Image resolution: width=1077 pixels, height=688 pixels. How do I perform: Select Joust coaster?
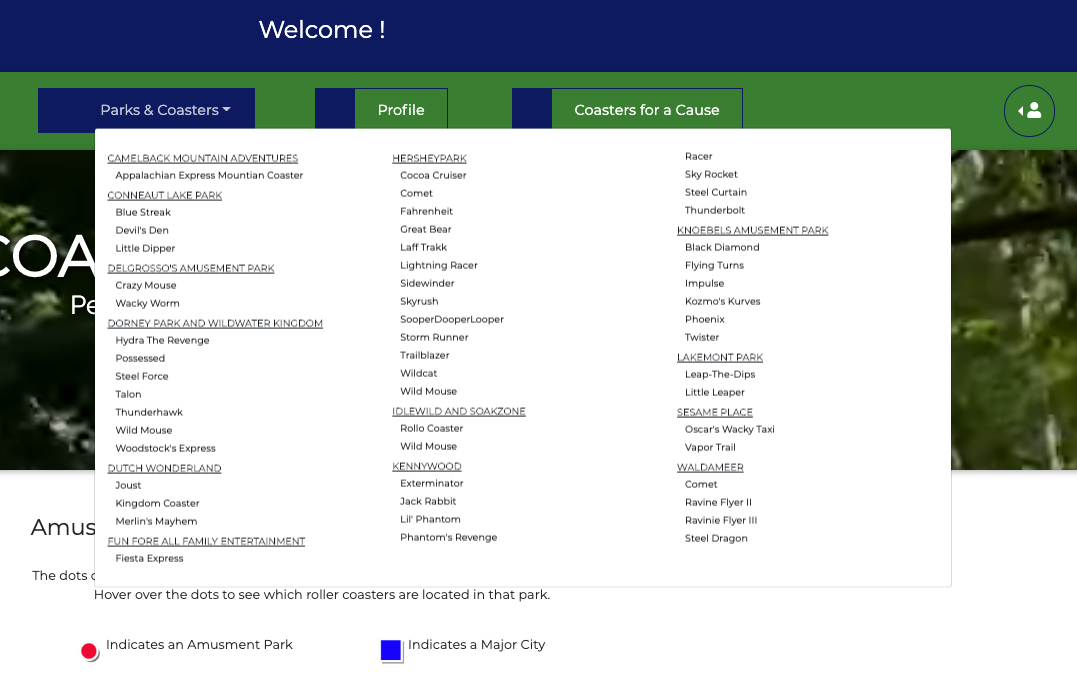tap(128, 485)
